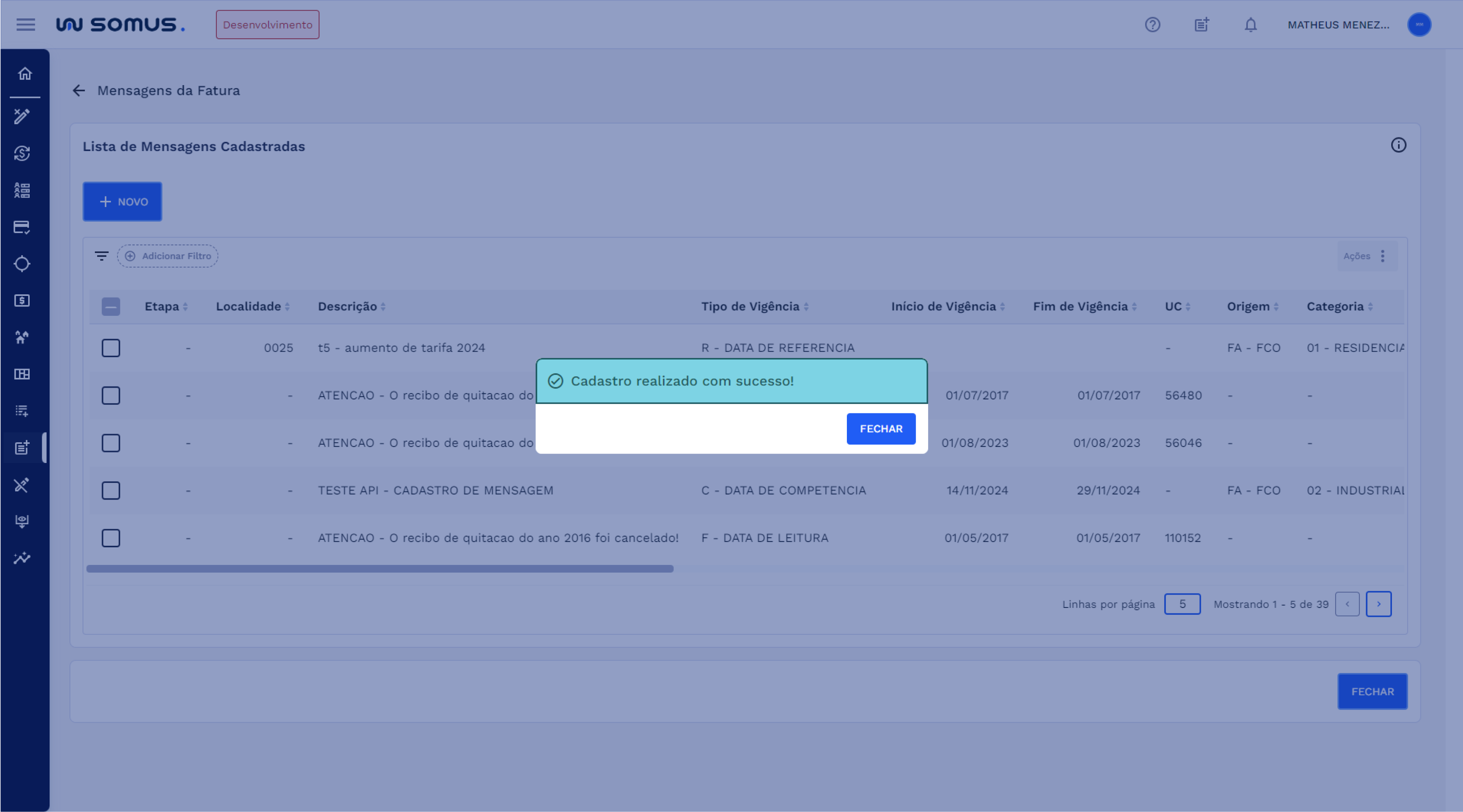This screenshot has height=812, width=1463.
Task: Sort the table by Início de Vigência
Action: [x=1003, y=306]
